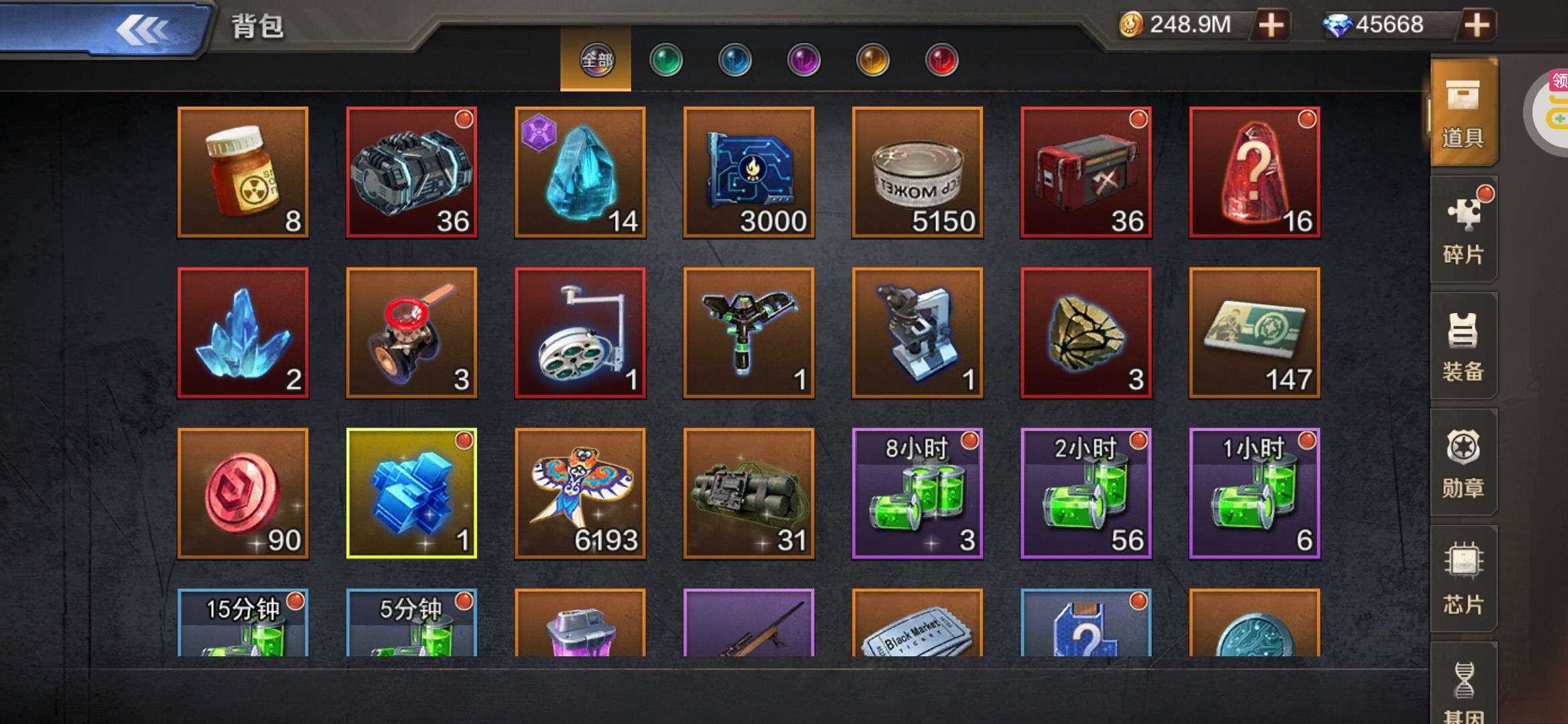Switch to the 勋章 medals tab
This screenshot has width=1568, height=724.
(1463, 463)
